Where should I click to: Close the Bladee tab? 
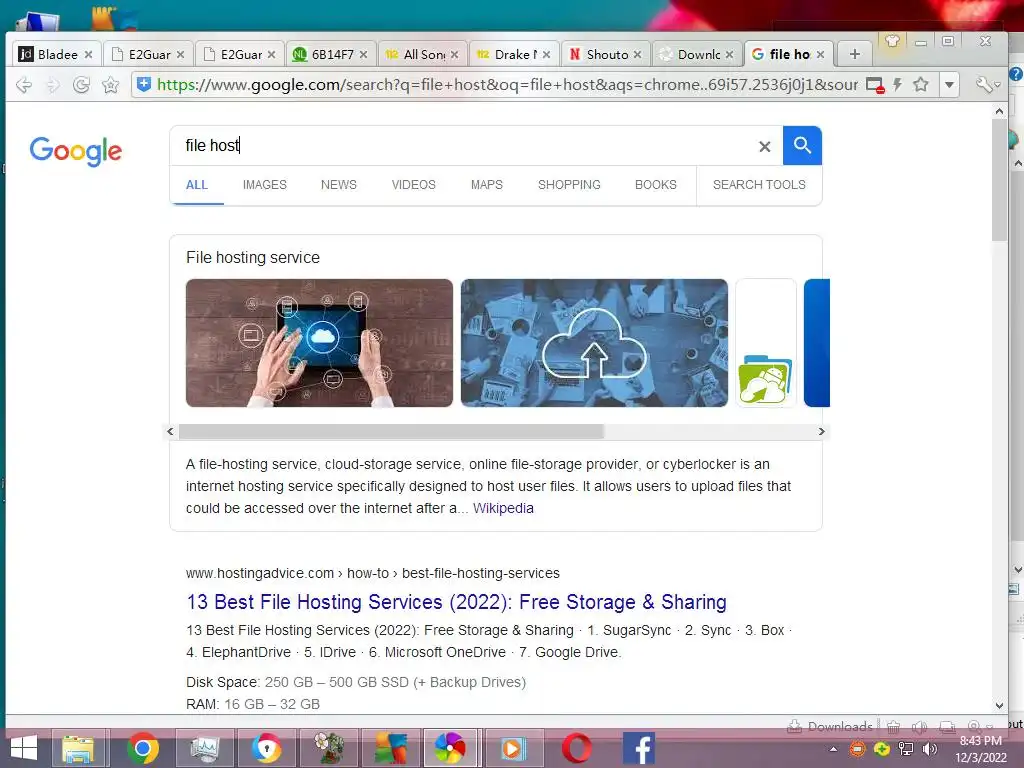(88, 55)
